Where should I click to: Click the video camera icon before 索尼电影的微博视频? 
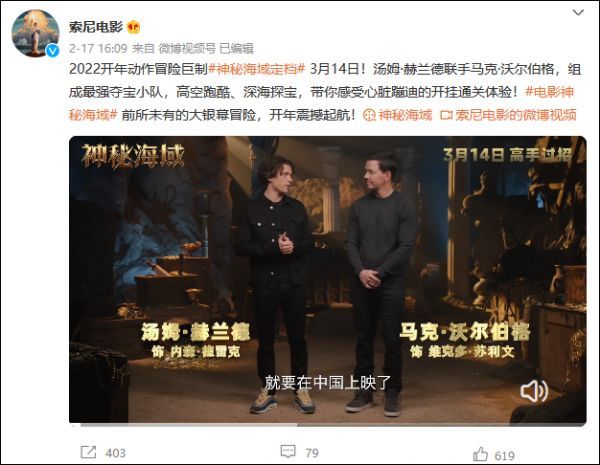click(446, 115)
